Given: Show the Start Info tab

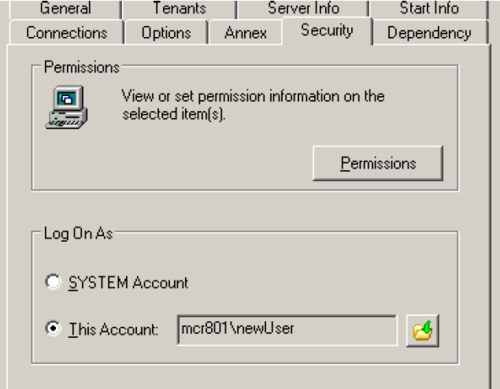Looking at the screenshot, I should tap(429, 9).
